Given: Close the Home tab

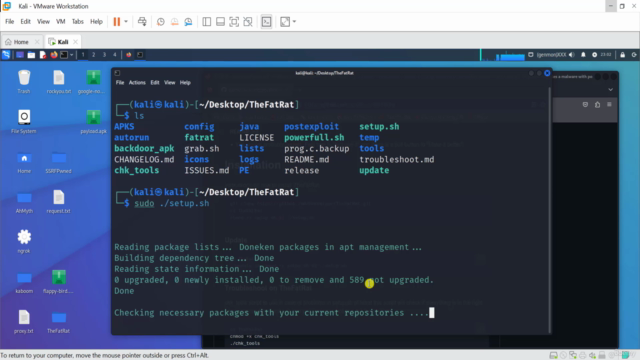Looking at the screenshot, I should (x=37, y=42).
